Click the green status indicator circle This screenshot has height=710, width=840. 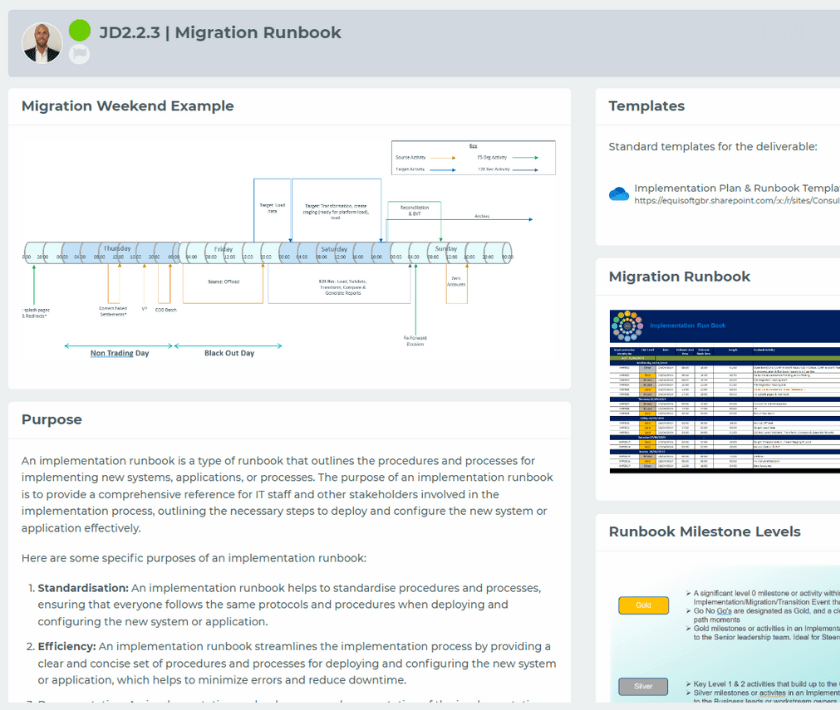click(80, 31)
